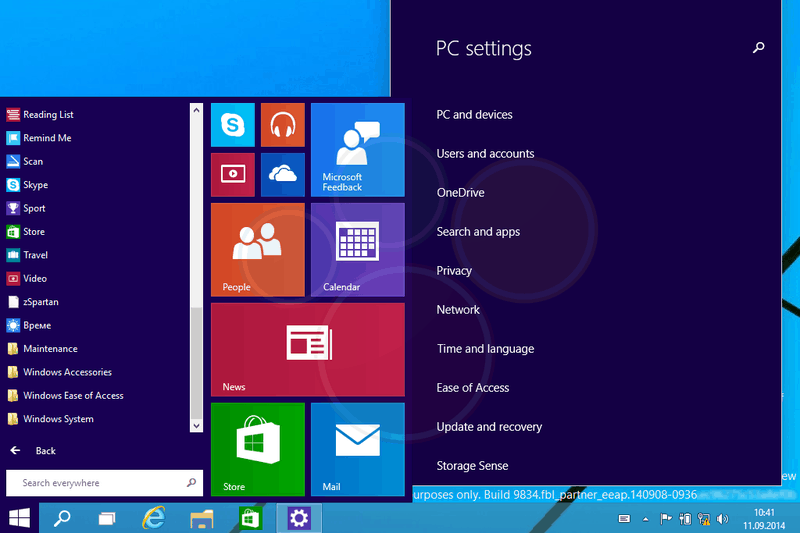Image resolution: width=800 pixels, height=533 pixels.
Task: Open the Mail tile
Action: tap(357, 449)
